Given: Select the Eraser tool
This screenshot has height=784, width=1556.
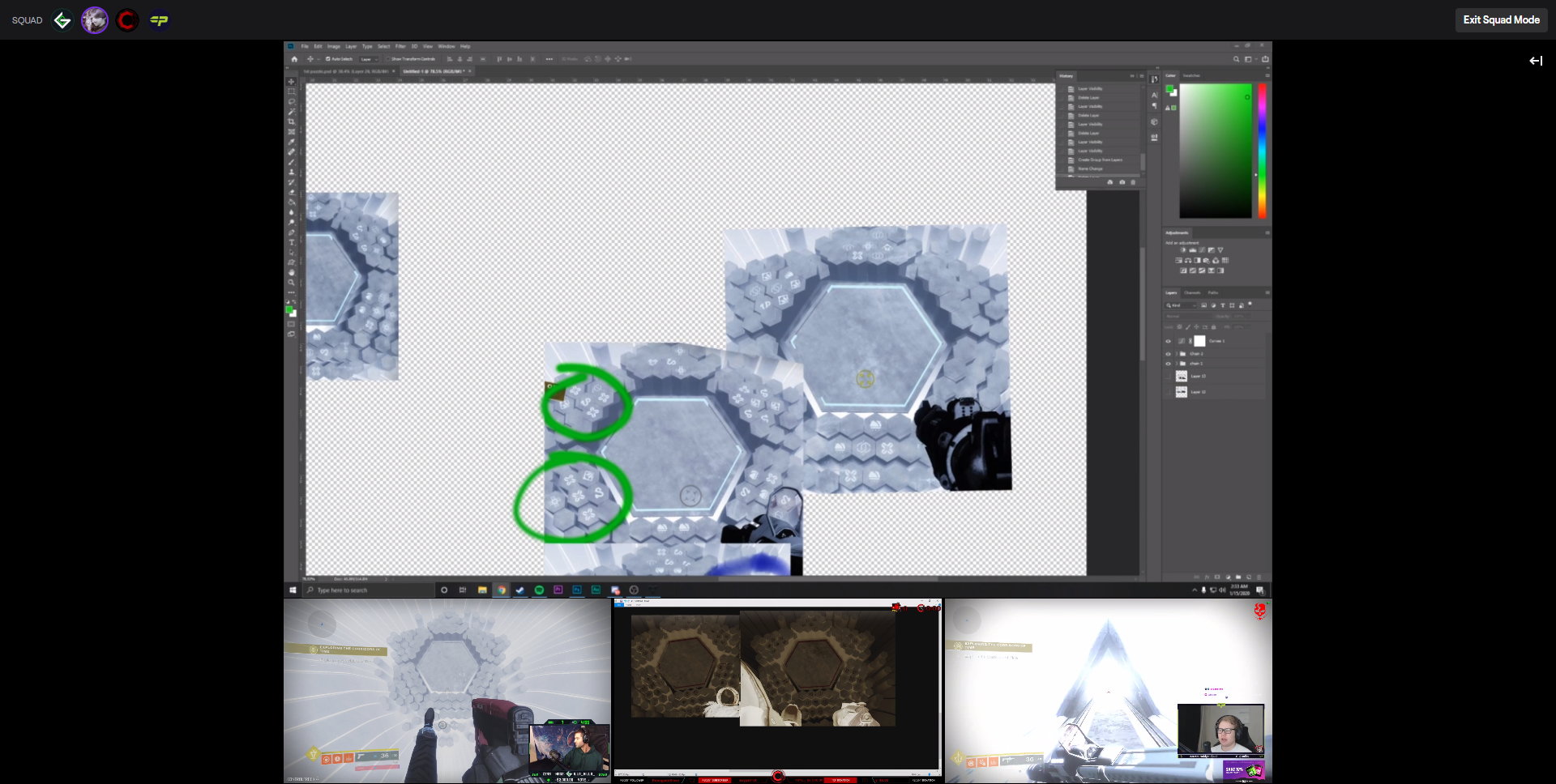Looking at the screenshot, I should coord(291,192).
